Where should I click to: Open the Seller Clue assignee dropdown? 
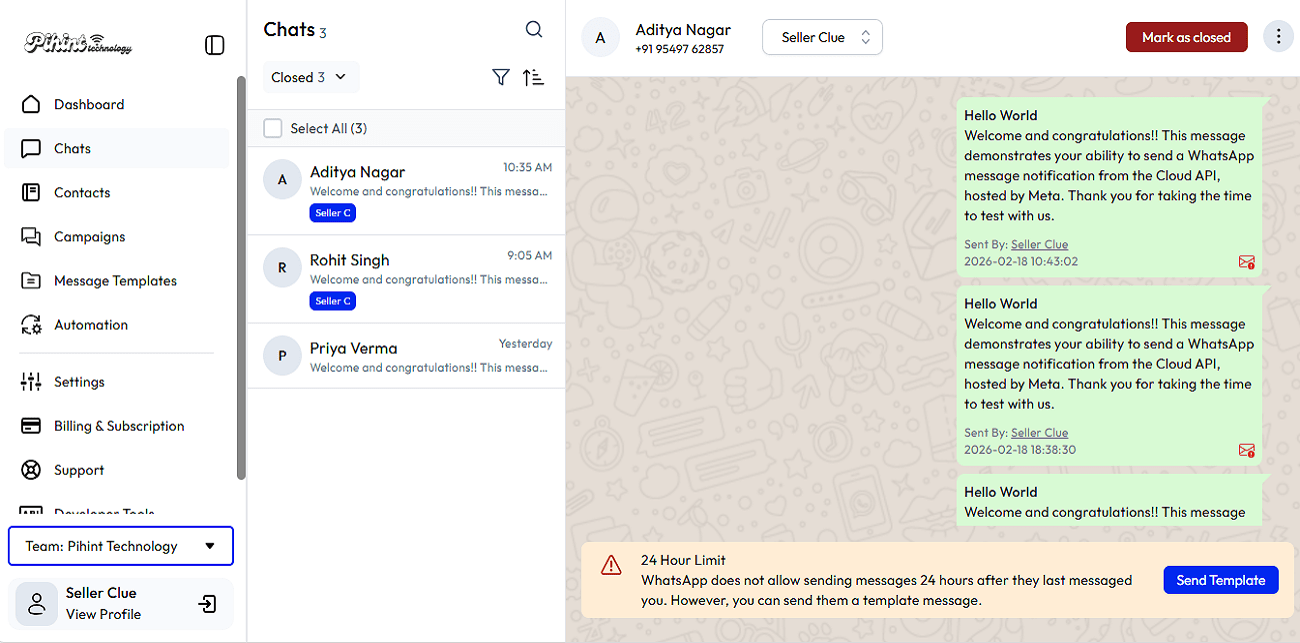822,37
